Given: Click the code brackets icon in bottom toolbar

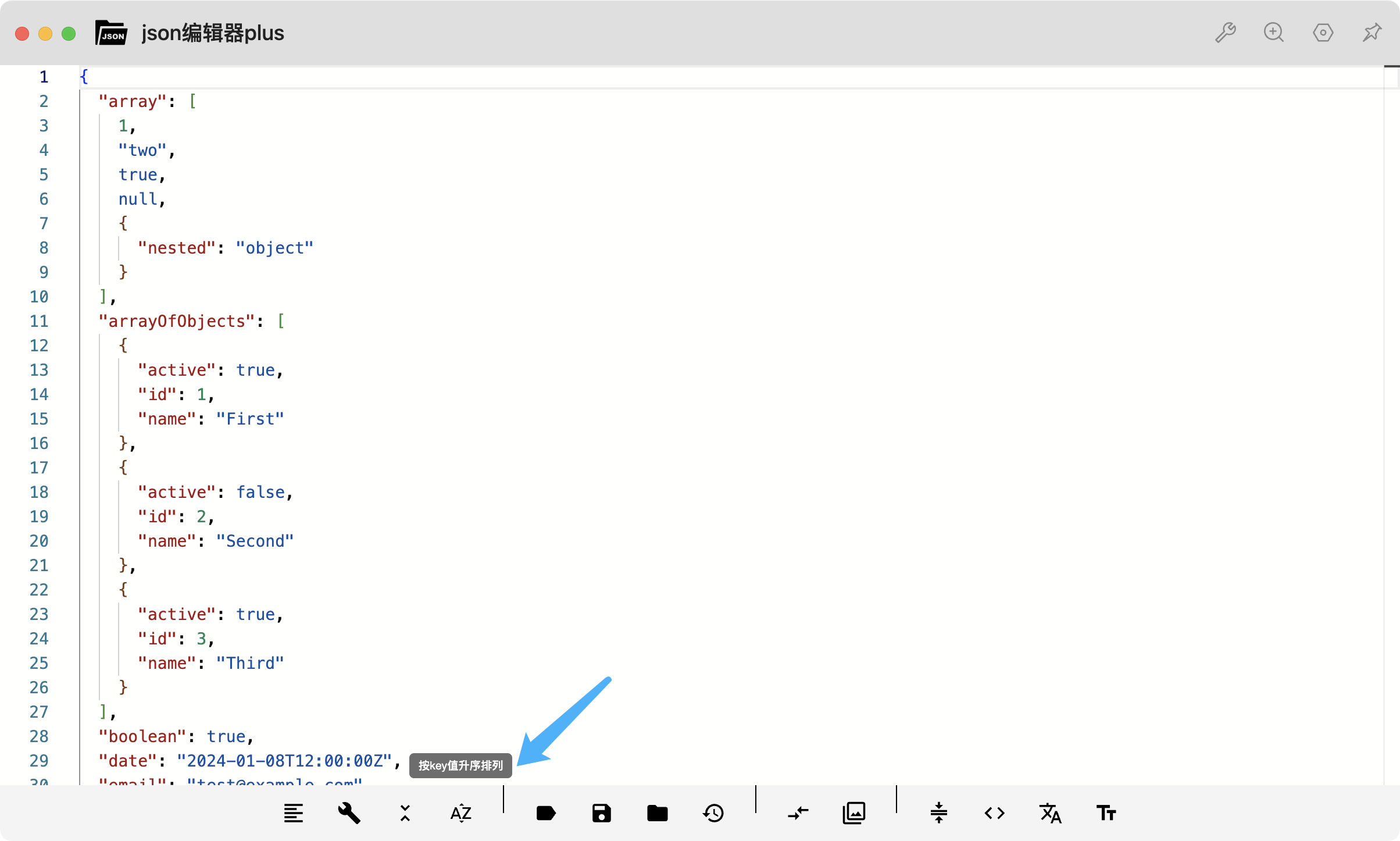Looking at the screenshot, I should (x=995, y=813).
